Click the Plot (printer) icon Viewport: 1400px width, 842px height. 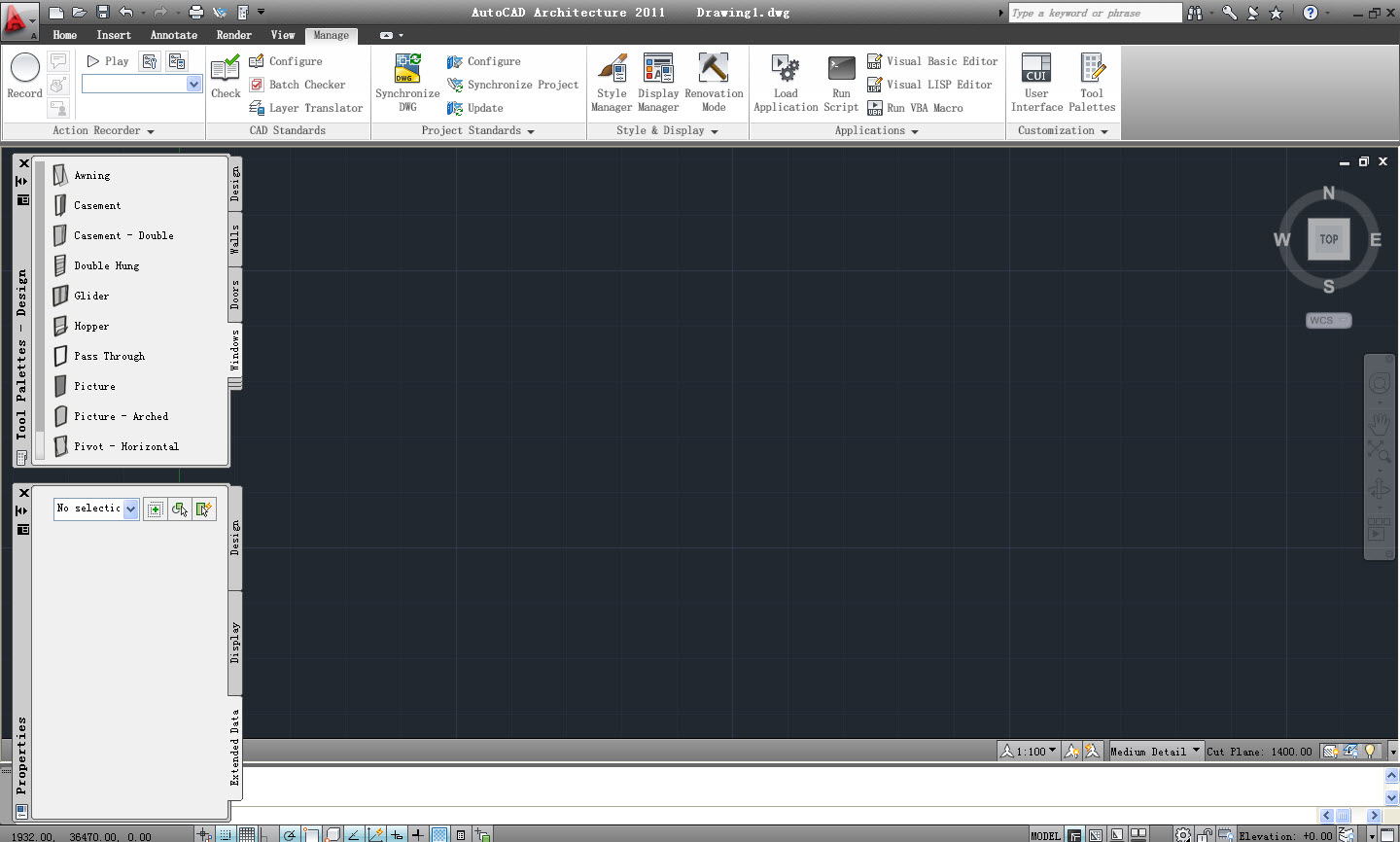click(x=196, y=13)
